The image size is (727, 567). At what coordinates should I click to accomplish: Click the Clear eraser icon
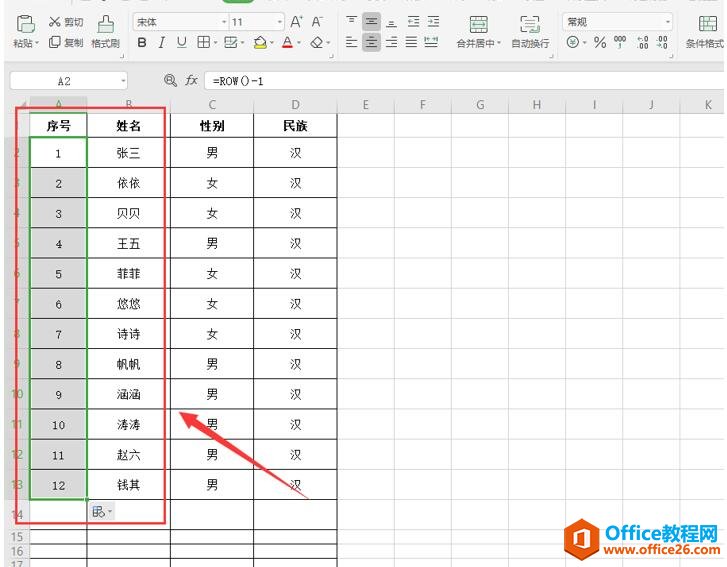tap(317, 43)
